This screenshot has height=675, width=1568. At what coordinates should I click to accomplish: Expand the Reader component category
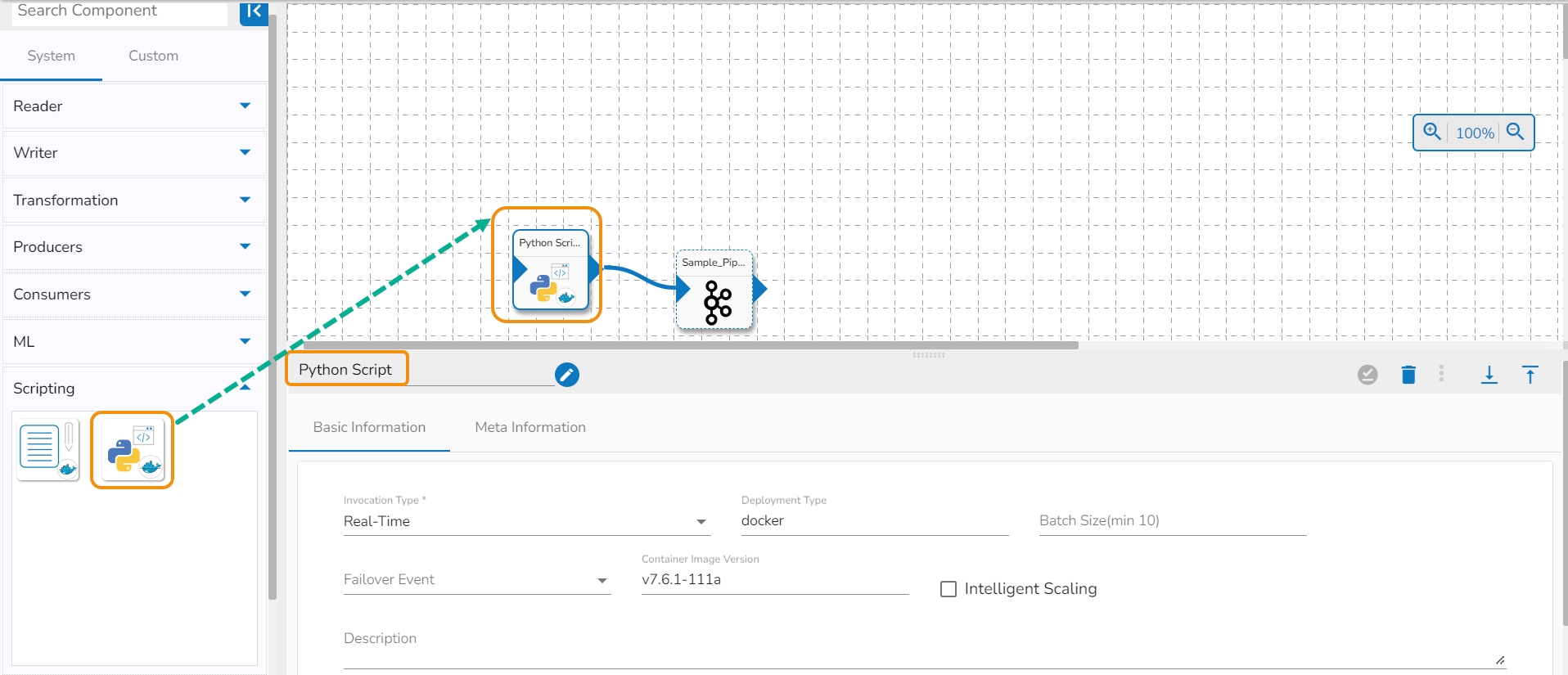[133, 106]
